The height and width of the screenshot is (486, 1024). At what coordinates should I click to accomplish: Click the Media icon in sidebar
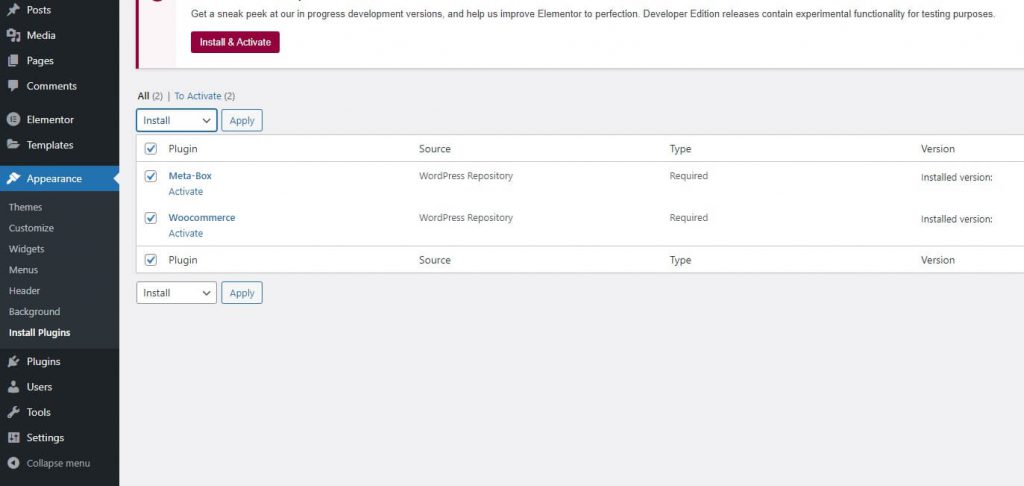(x=13, y=35)
